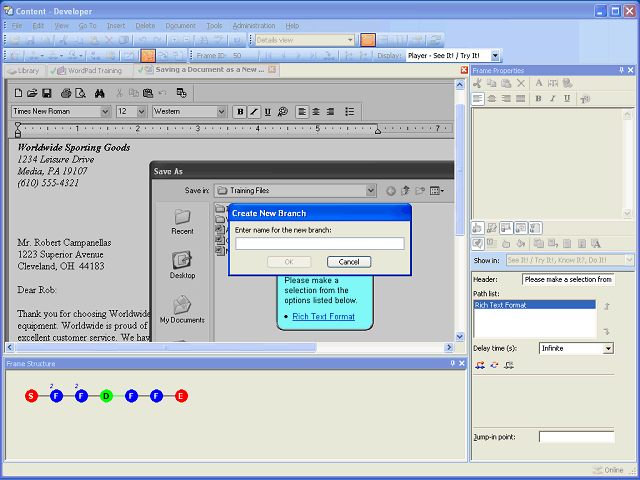This screenshot has height=480, width=640.
Task: Toggle center alignment in Frame Properties
Action: pyautogui.click(x=492, y=99)
